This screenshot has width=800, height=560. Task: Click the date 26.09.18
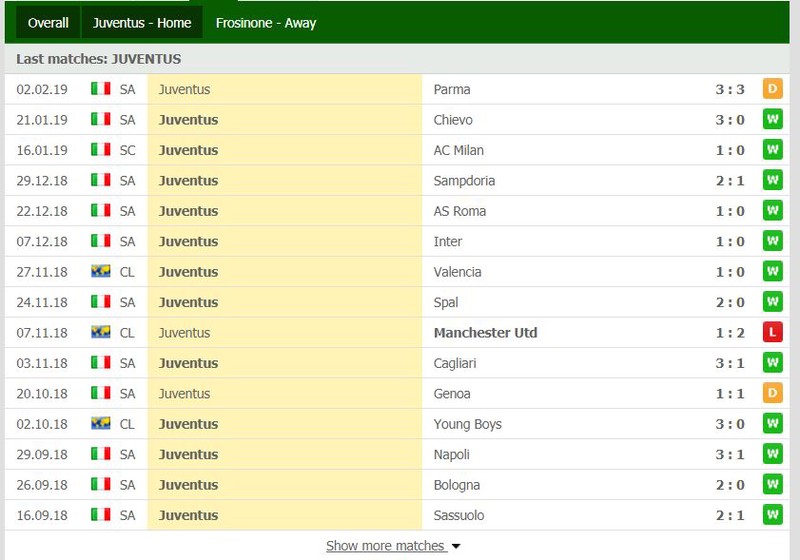pos(42,485)
